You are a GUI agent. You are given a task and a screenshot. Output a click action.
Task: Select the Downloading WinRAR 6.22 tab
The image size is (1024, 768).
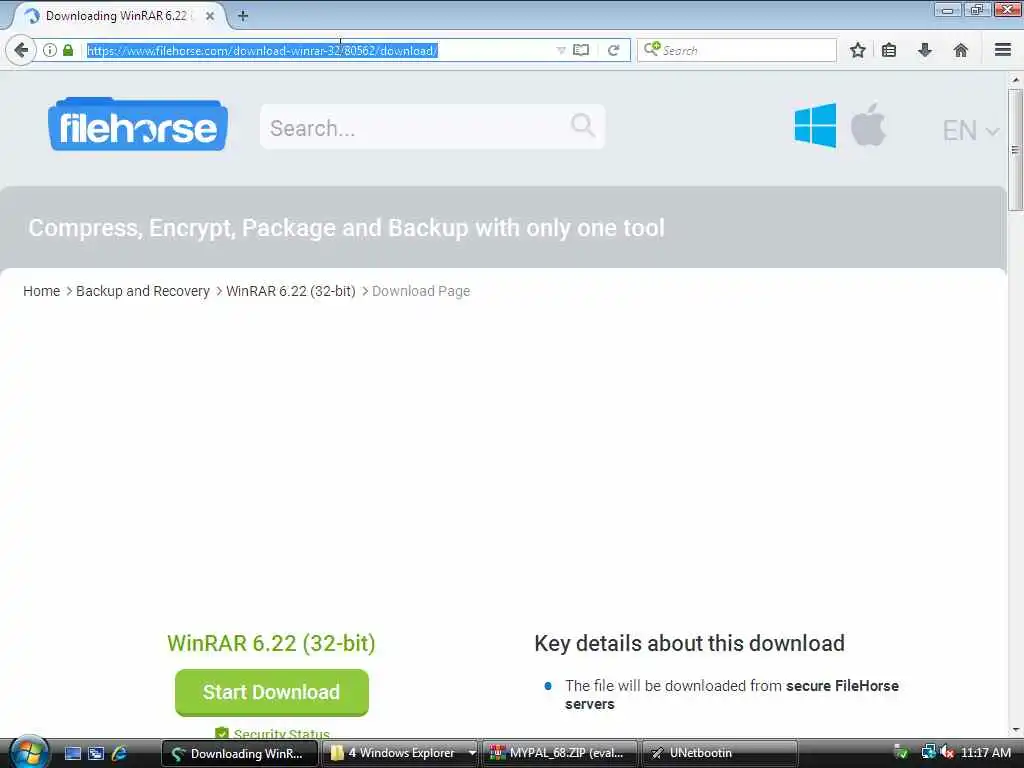click(x=118, y=16)
